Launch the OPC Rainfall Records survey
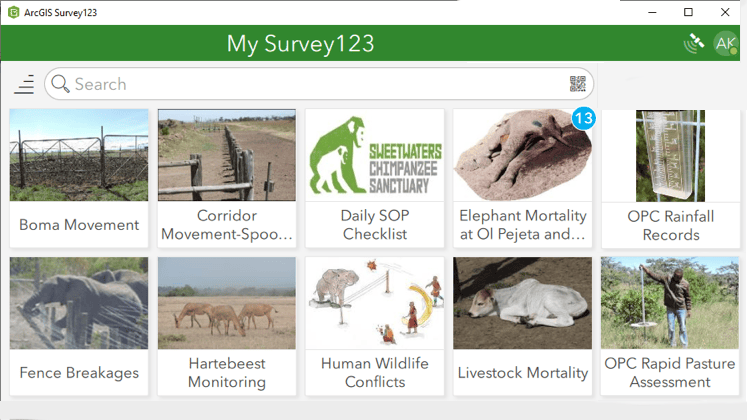 point(671,180)
